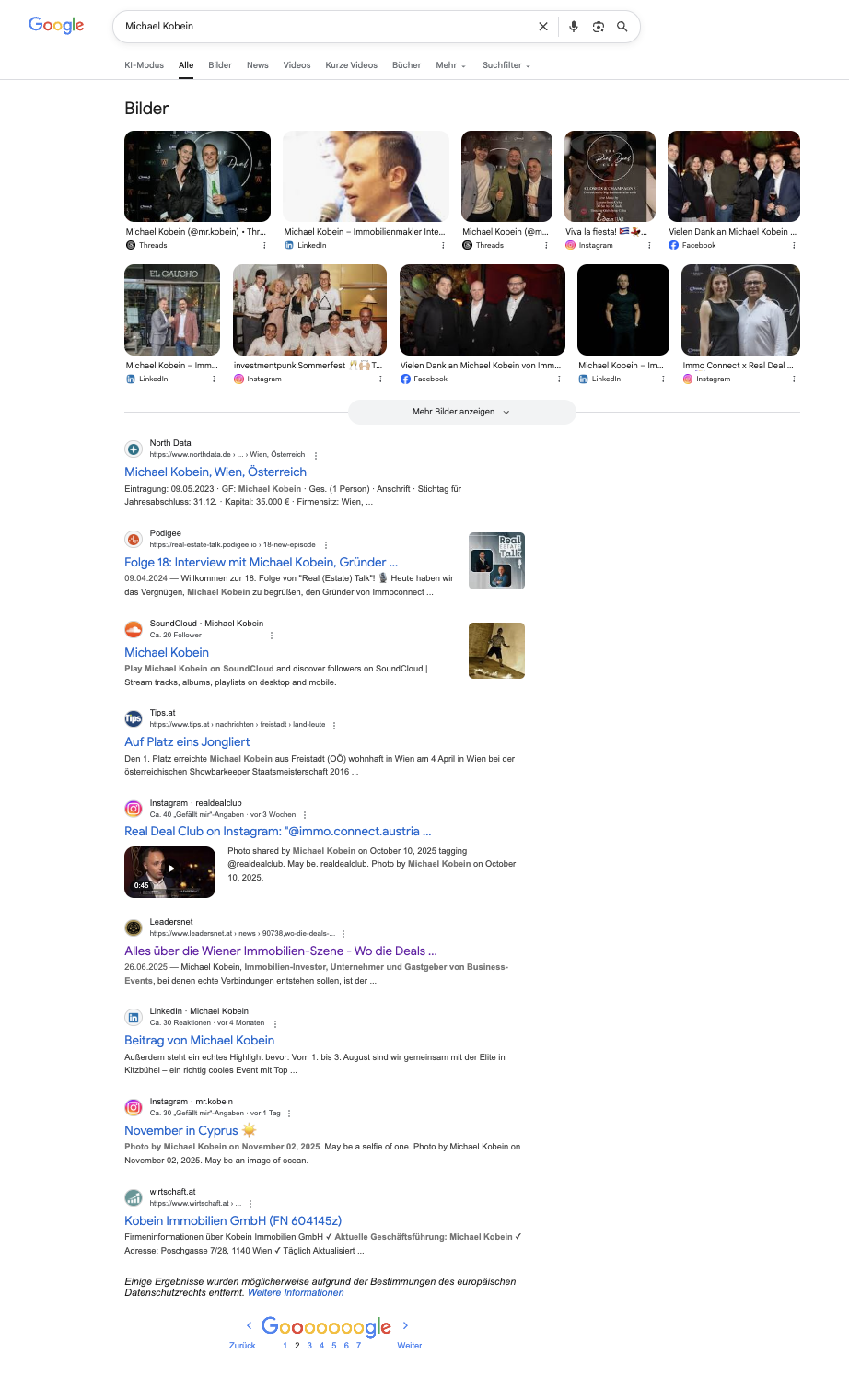This screenshot has height=1400, width=849.
Task: Click the magnifying glass search button
Action: point(622,27)
